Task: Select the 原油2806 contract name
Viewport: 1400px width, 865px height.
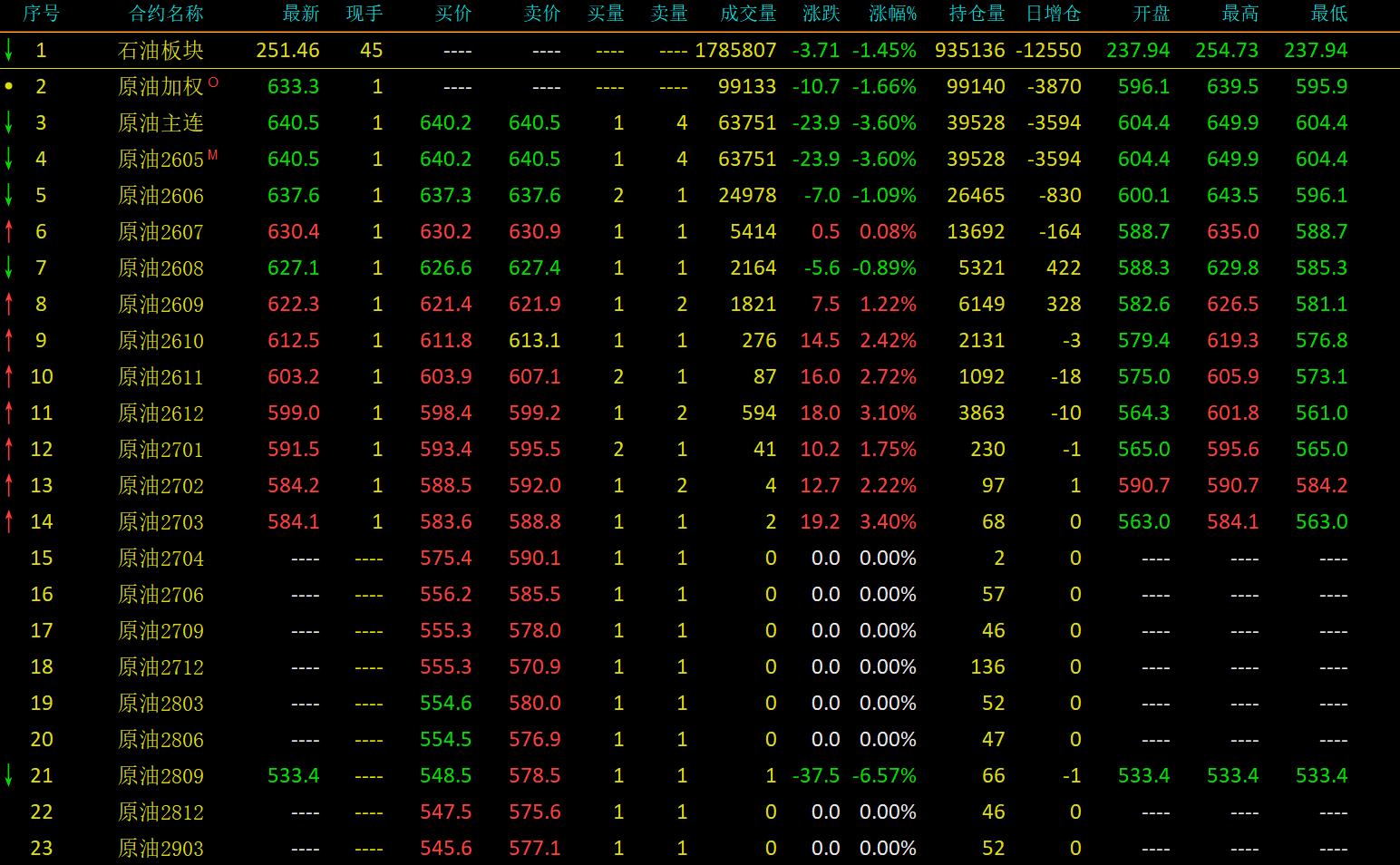Action: click(x=160, y=740)
